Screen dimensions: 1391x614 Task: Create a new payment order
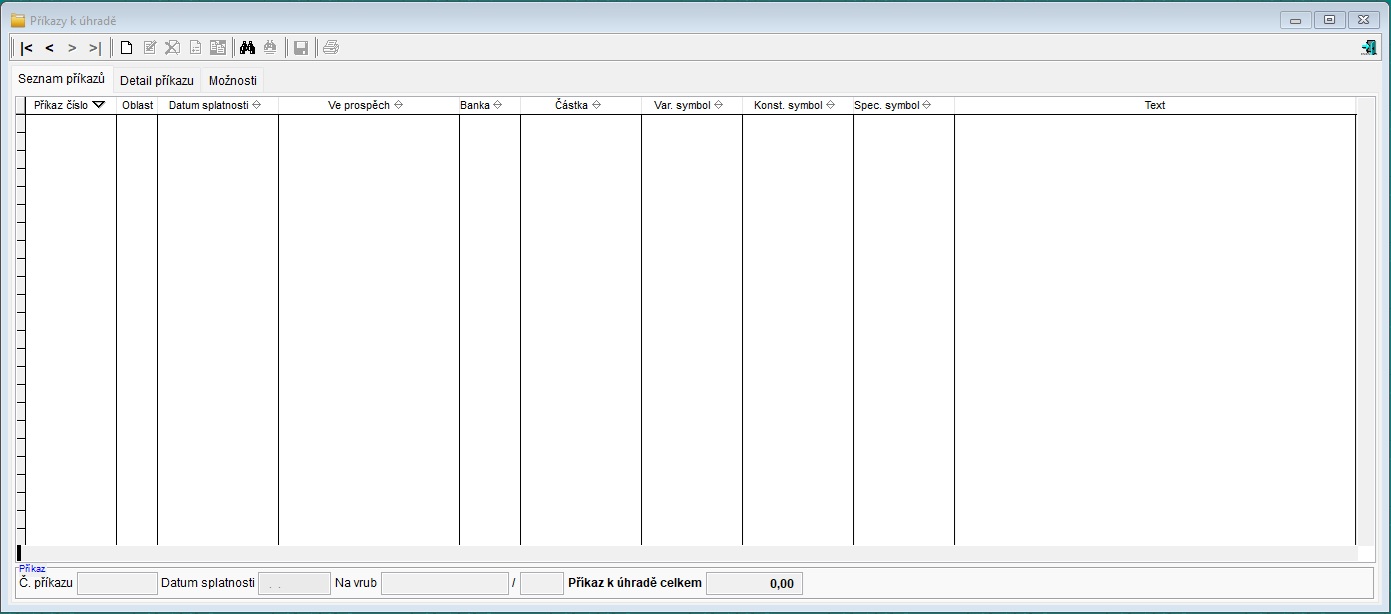pyautogui.click(x=126, y=47)
